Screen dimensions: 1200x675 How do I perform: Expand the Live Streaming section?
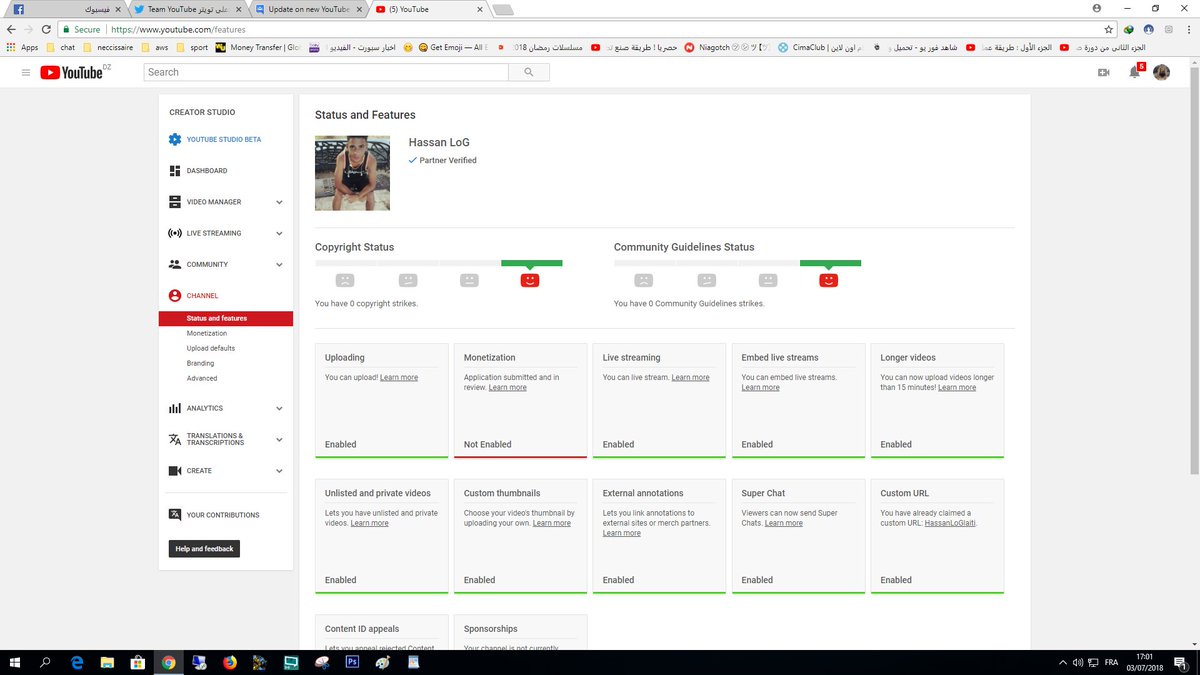point(279,233)
